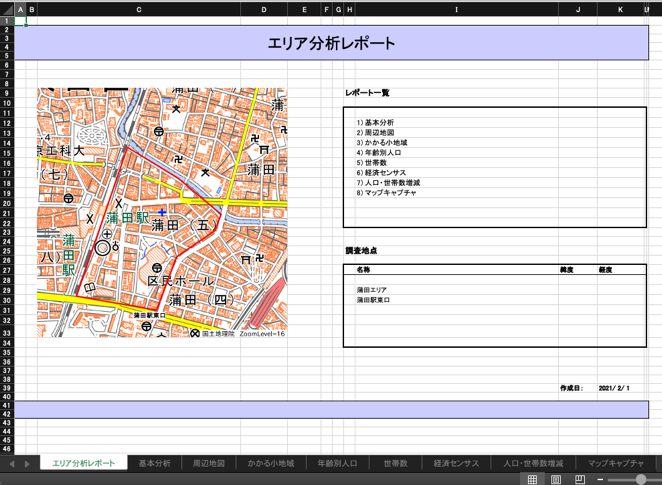The height and width of the screenshot is (485, 662).
Task: Switch to Page Break Preview view
Action: (x=580, y=479)
